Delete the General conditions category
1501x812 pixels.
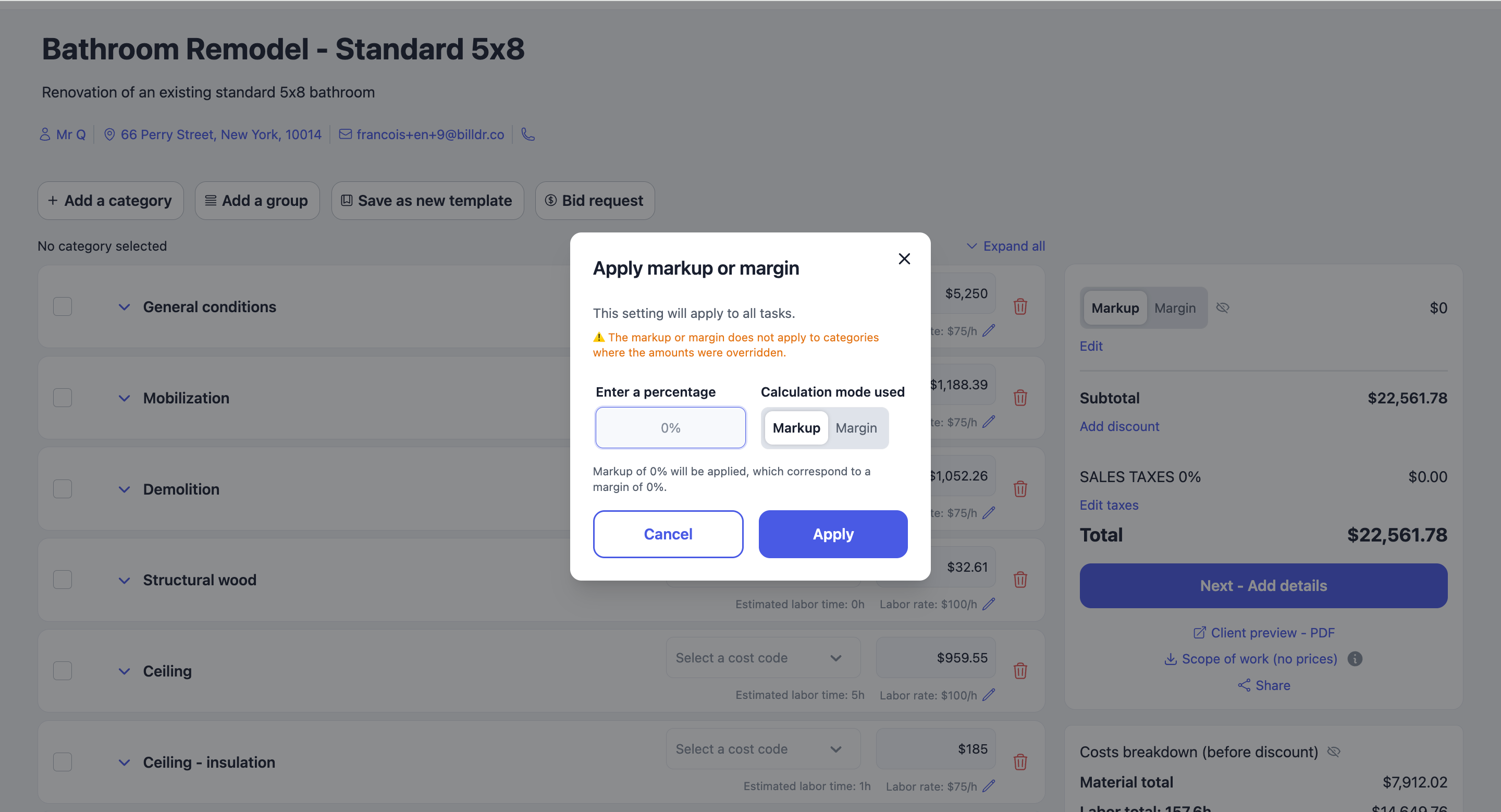click(1020, 306)
